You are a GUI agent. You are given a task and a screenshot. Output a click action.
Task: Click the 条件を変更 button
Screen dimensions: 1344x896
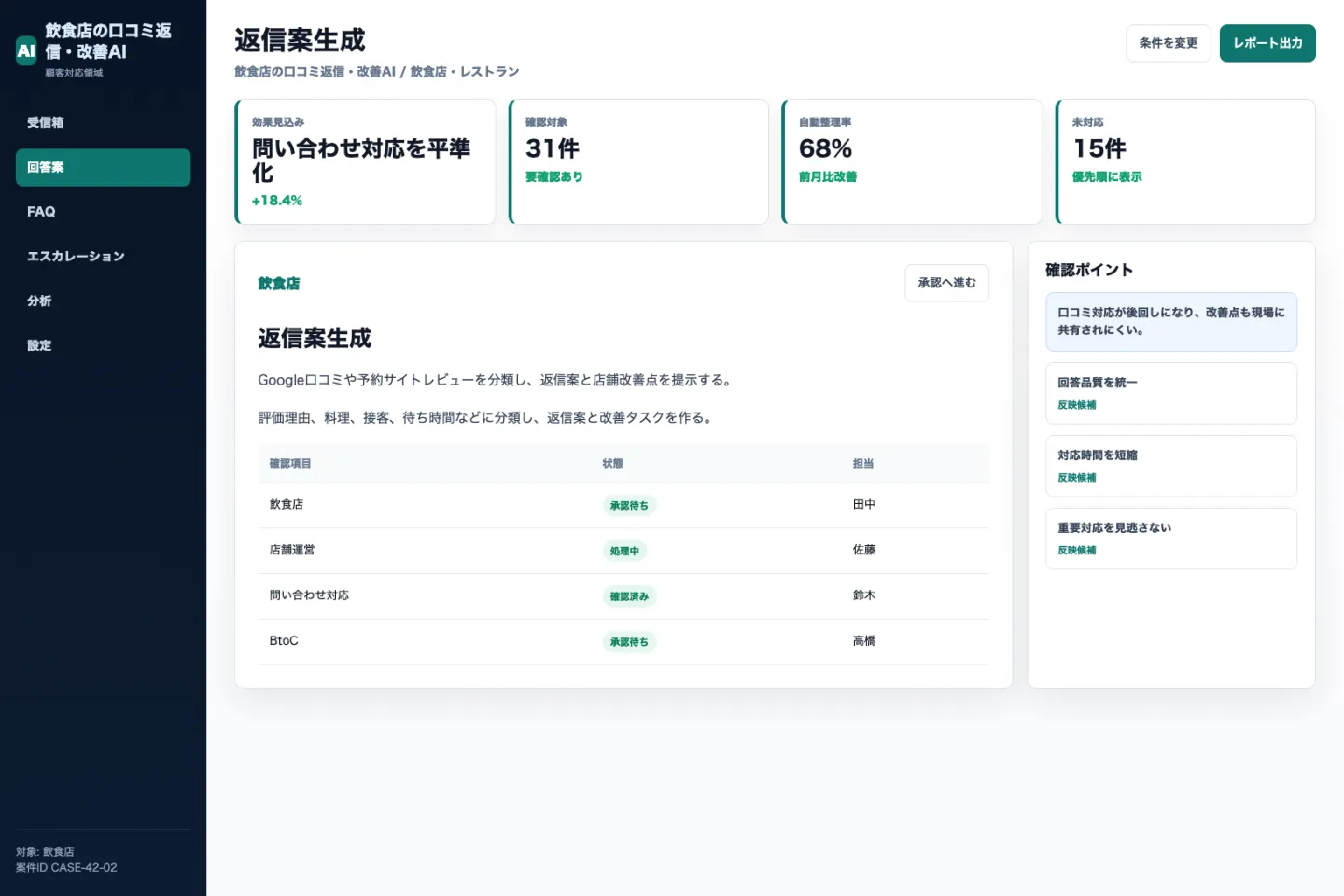[1168, 43]
